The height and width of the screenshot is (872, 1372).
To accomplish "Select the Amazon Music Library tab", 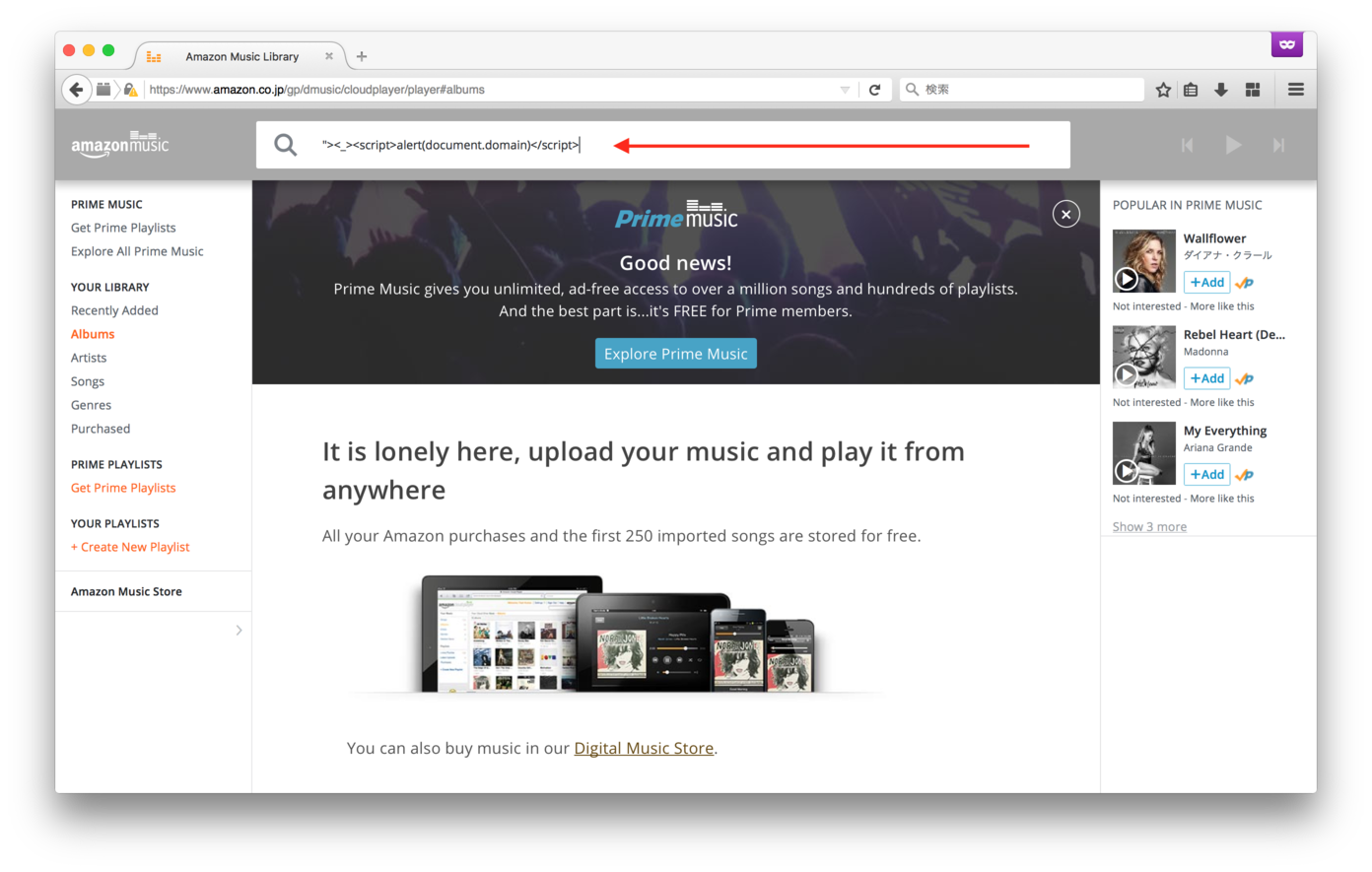I will (241, 56).
